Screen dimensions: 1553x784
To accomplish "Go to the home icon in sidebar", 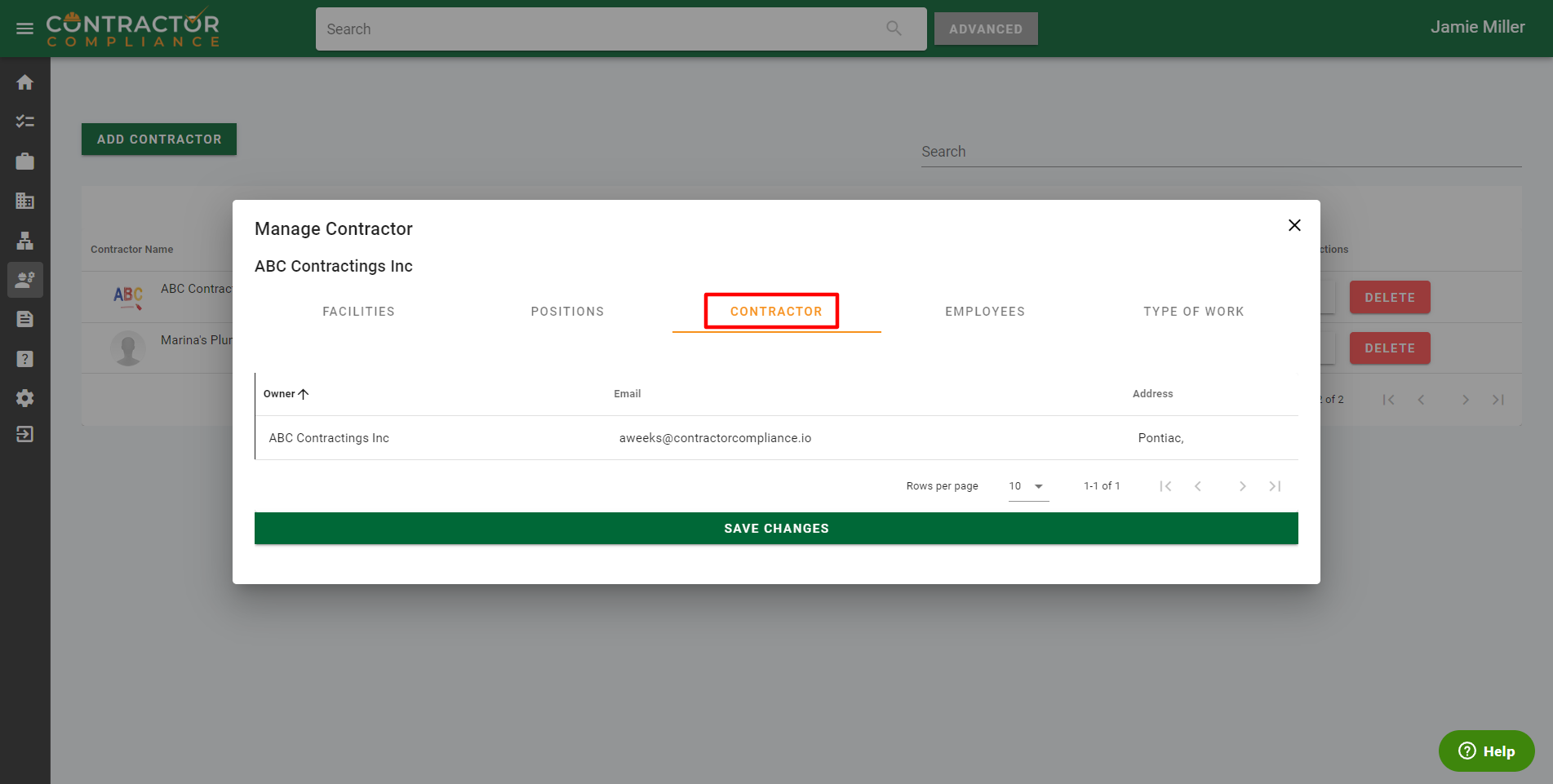I will tap(24, 82).
